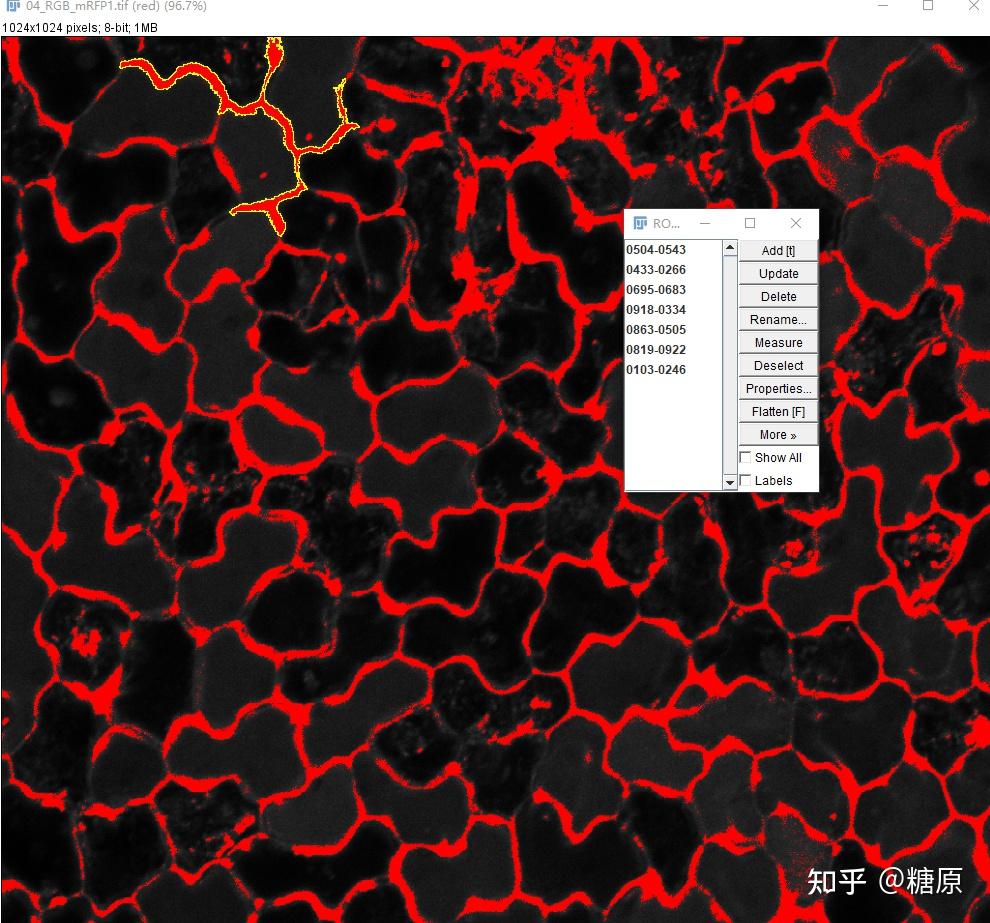Select ROI 0103-0246 in the list
The width and height of the screenshot is (990, 923).
pyautogui.click(x=655, y=369)
